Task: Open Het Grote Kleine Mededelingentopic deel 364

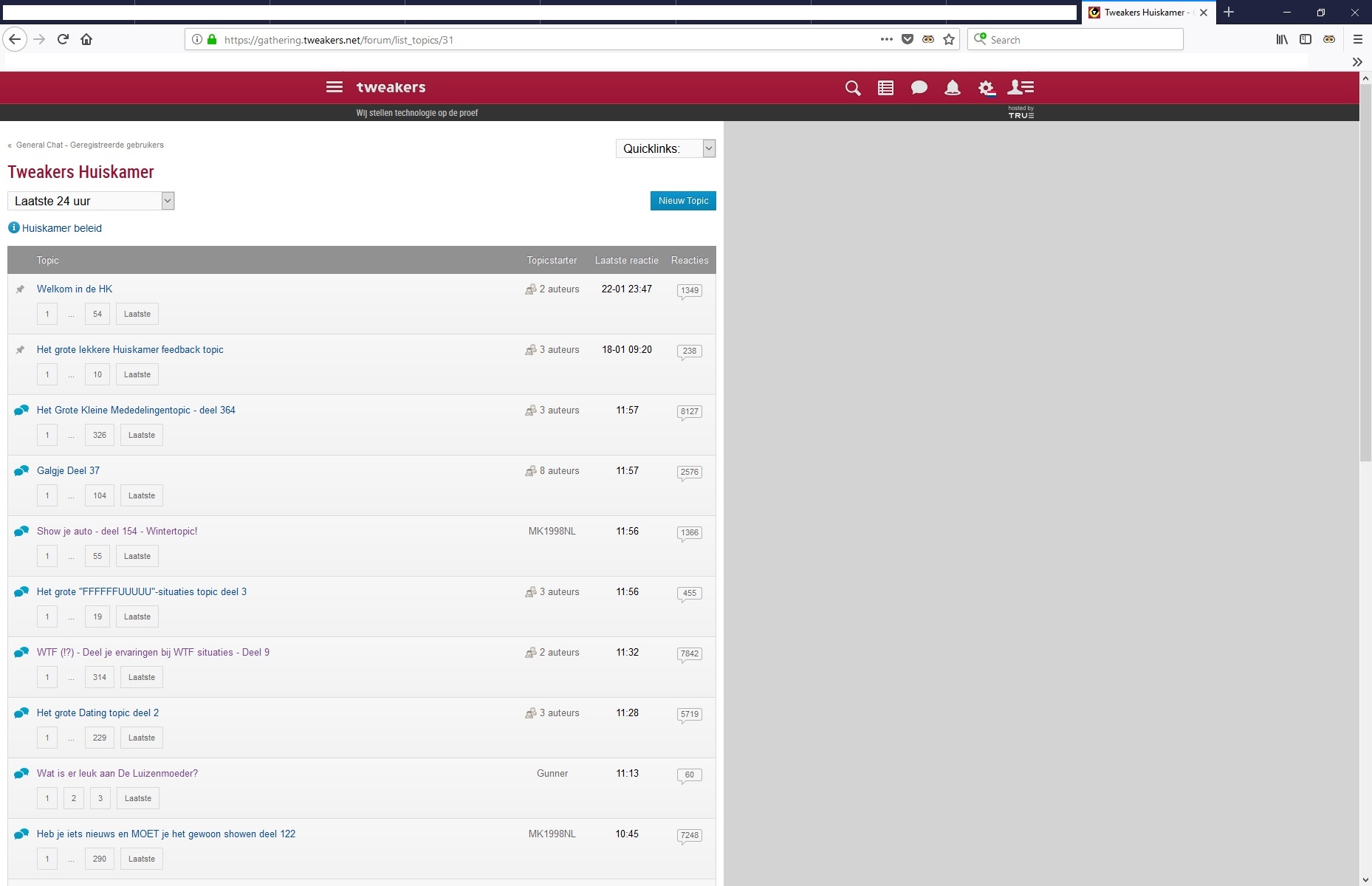Action: tap(136, 410)
